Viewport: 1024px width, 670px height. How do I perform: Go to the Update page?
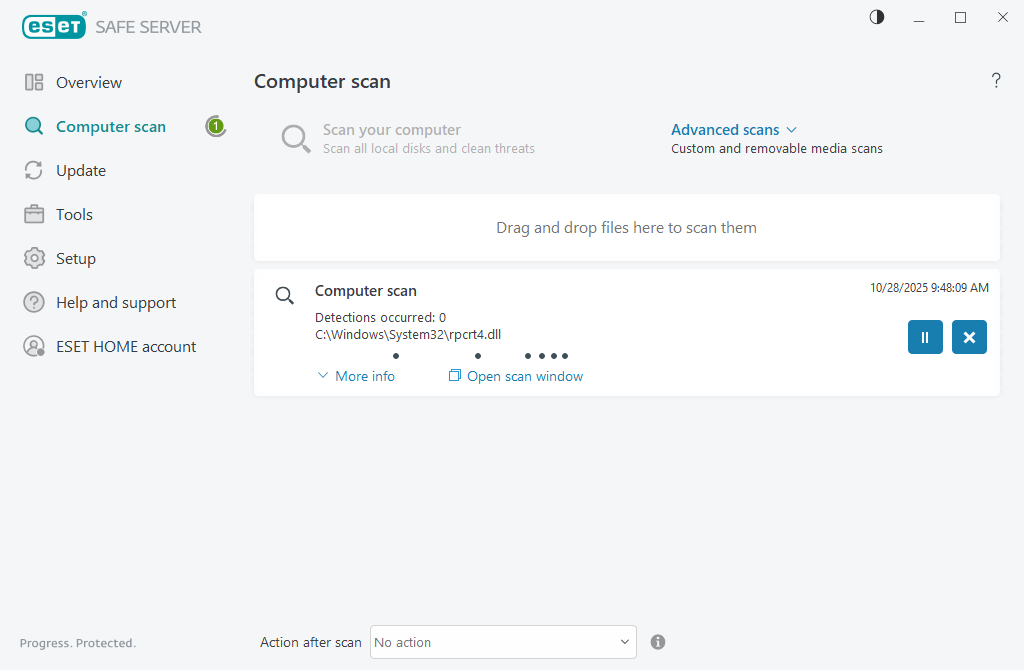coord(80,171)
